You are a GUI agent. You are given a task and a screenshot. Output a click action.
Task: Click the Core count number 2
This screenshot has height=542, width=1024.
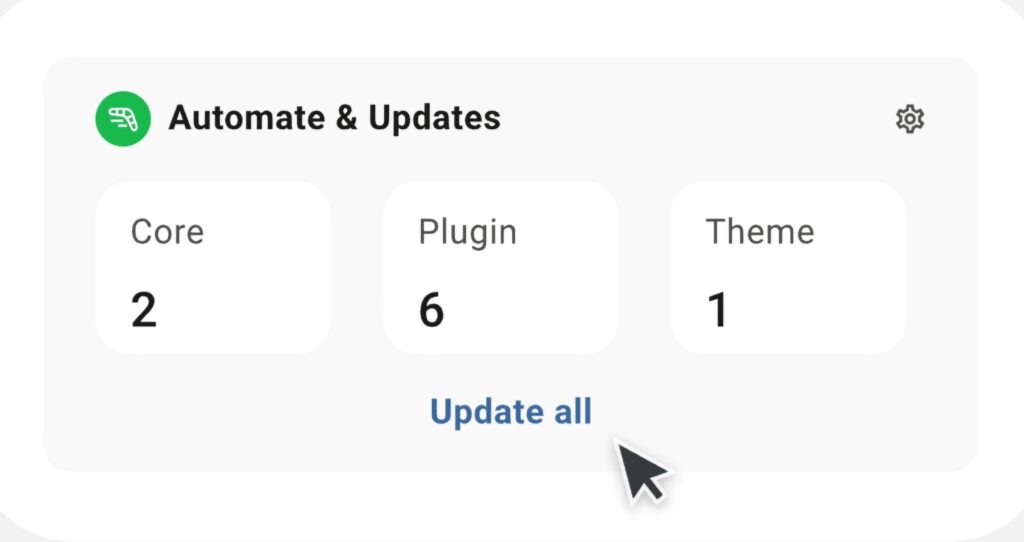click(x=144, y=310)
